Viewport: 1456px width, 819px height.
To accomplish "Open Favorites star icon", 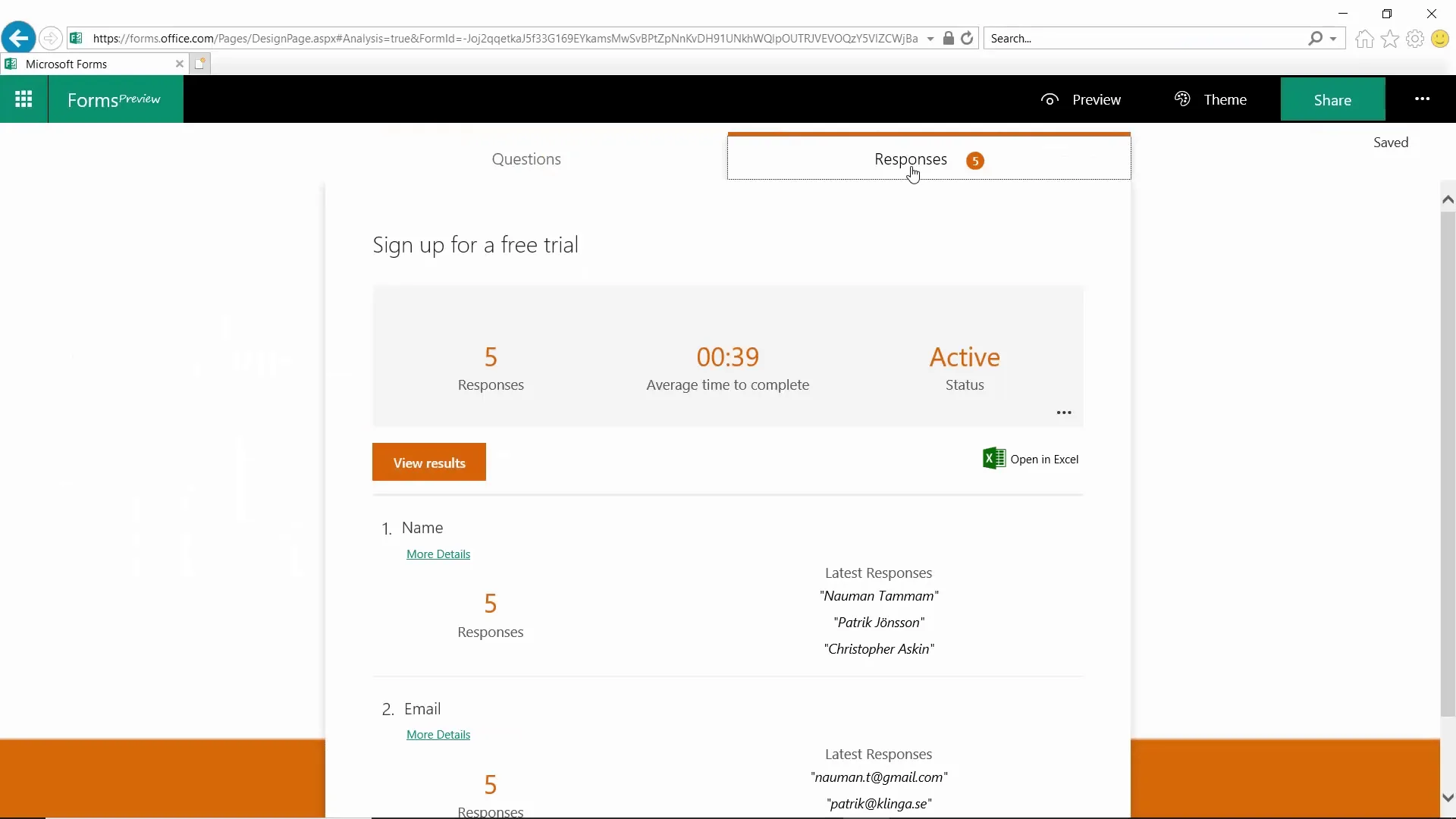I will coord(1390,39).
